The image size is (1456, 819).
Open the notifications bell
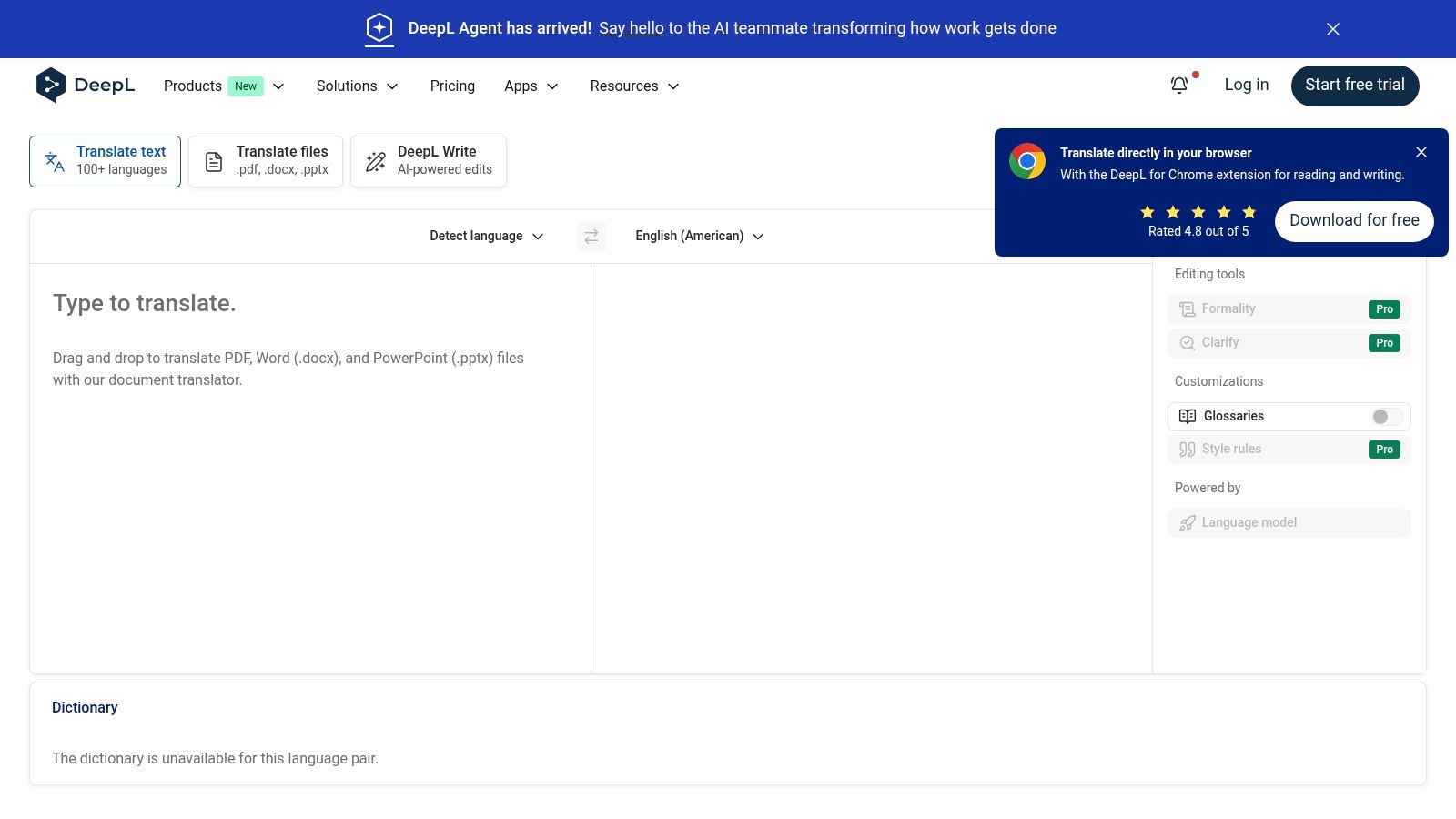1179,86
